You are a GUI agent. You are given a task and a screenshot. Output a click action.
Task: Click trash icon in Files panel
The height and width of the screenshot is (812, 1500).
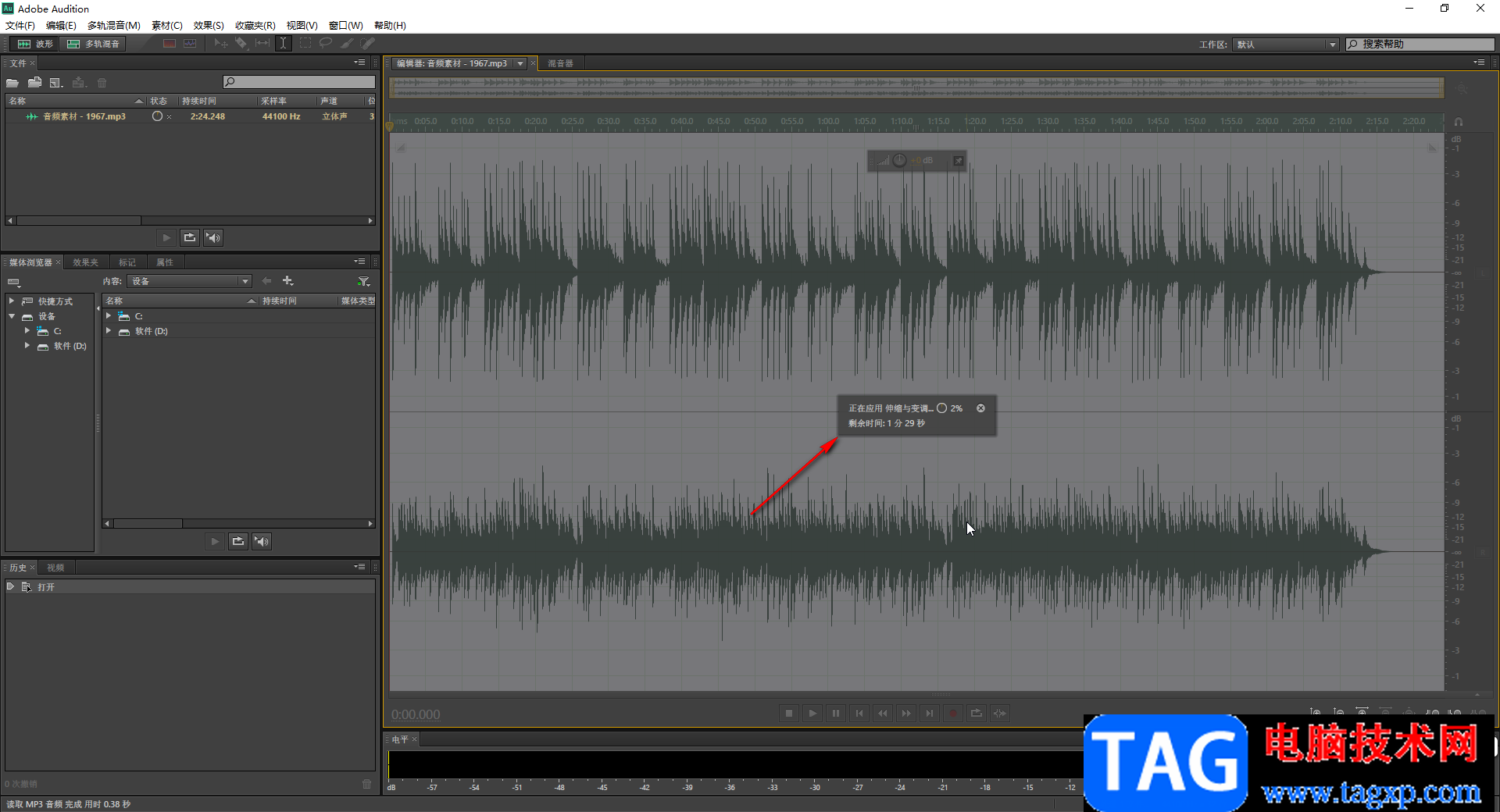(102, 83)
